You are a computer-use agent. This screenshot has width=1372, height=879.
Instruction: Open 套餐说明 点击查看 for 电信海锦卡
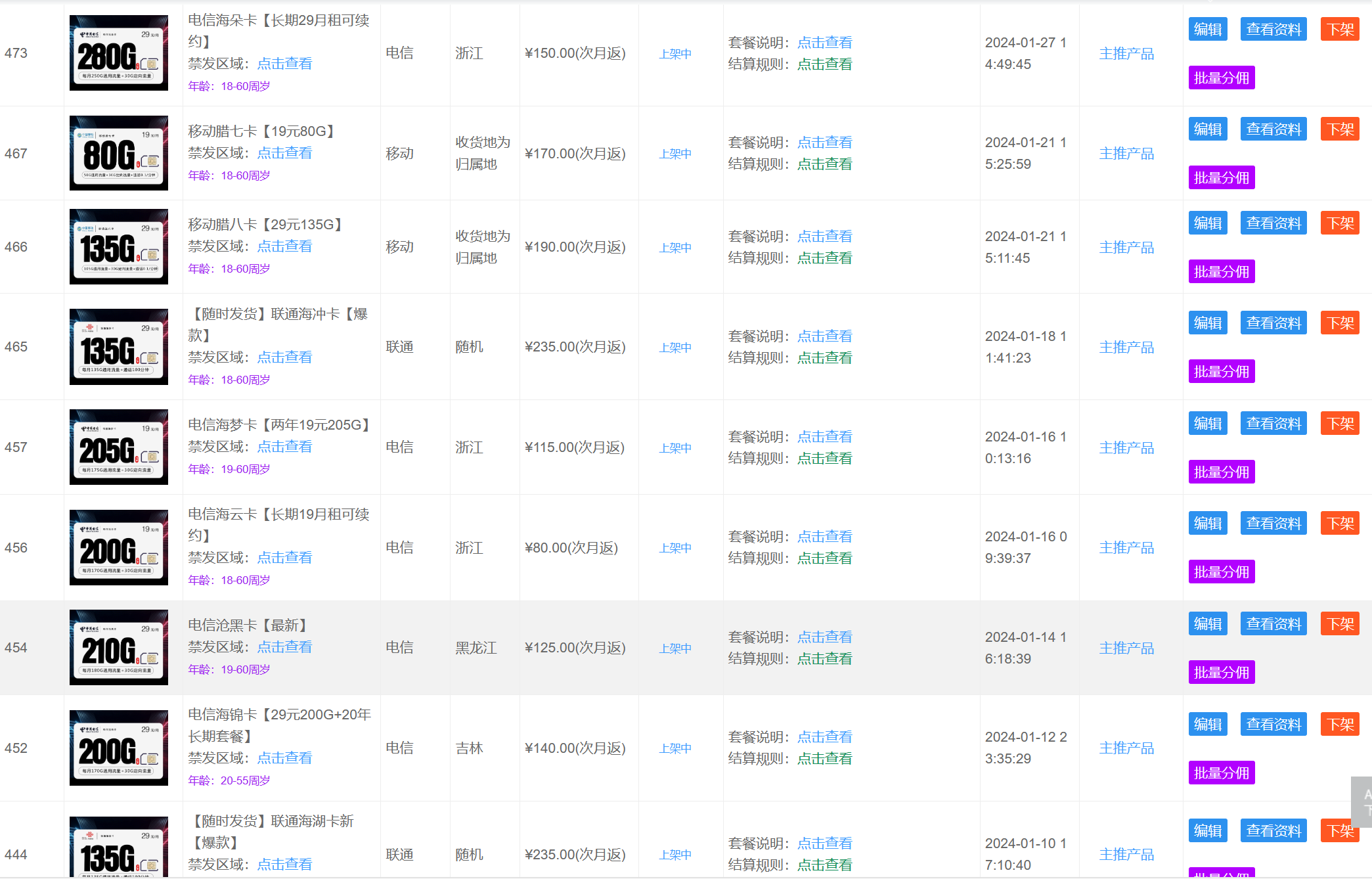(825, 736)
